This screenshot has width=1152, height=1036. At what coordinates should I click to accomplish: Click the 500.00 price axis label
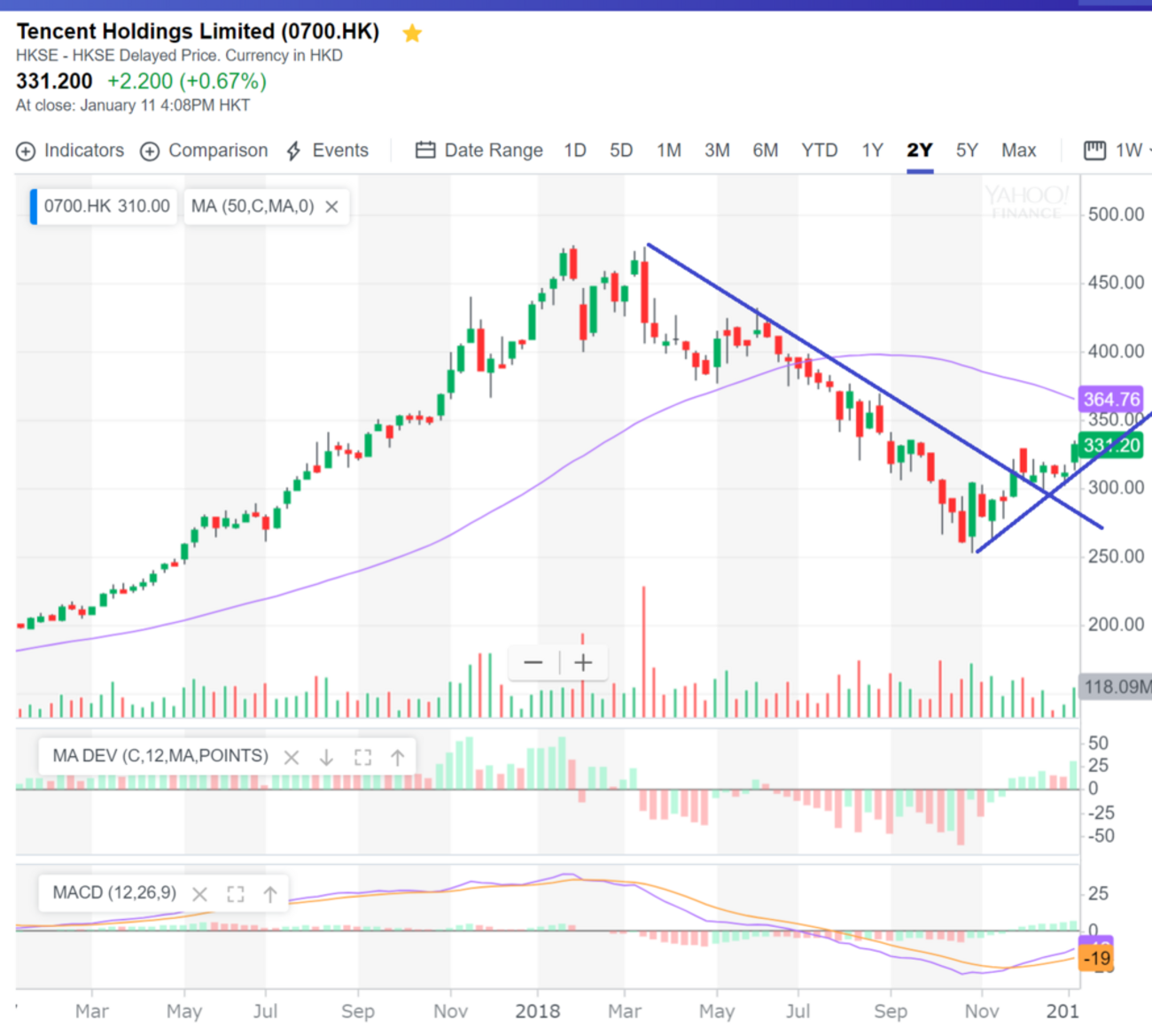(1117, 214)
